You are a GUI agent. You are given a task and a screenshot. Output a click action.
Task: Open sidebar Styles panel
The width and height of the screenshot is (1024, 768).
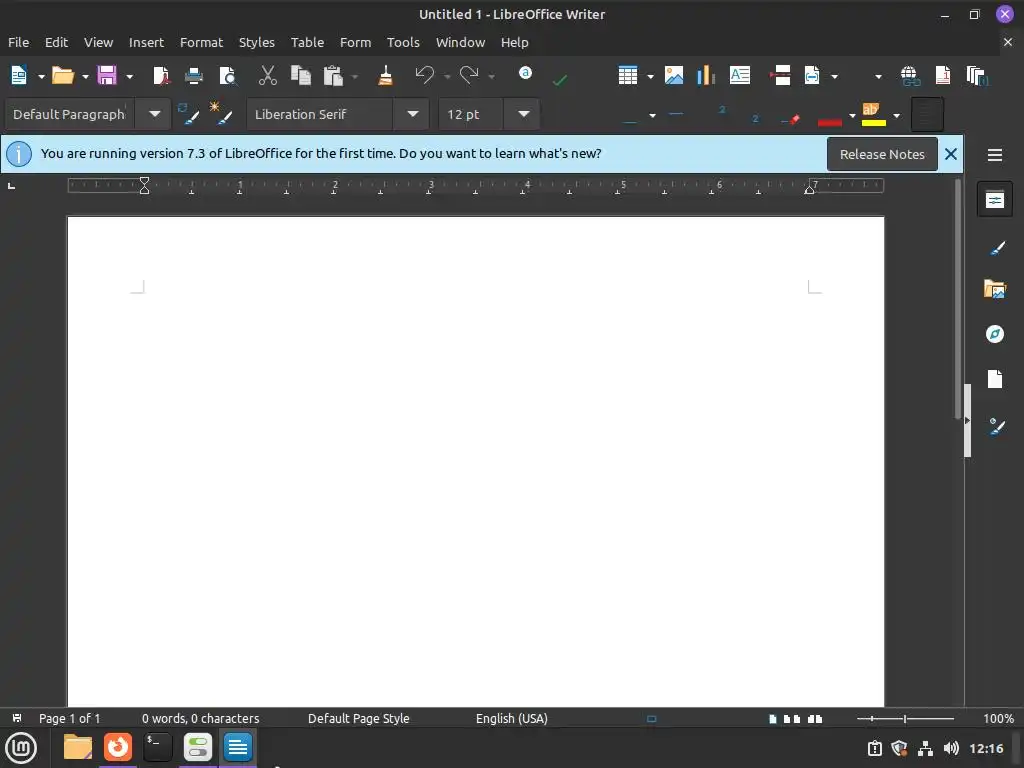point(995,248)
